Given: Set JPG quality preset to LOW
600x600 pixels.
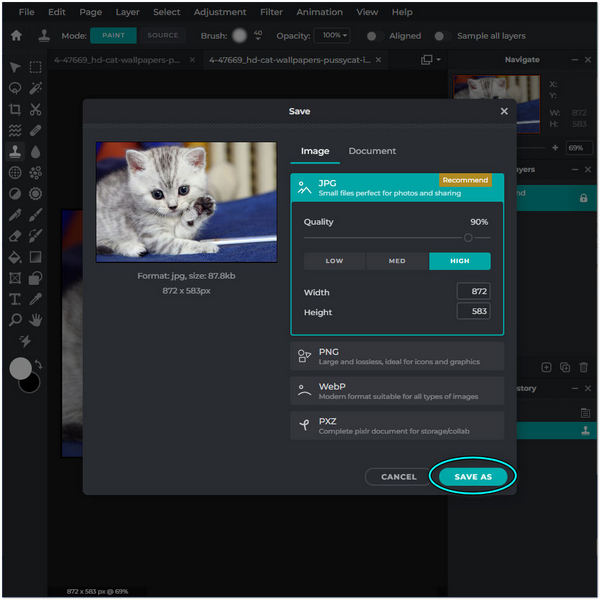Looking at the screenshot, I should [x=334, y=261].
